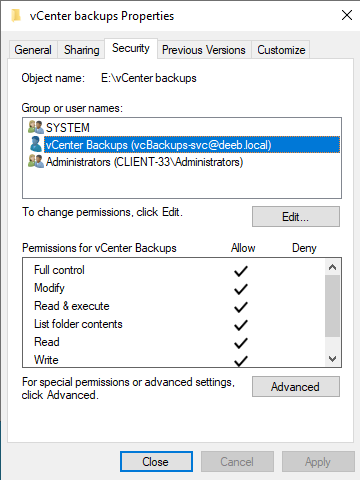Select the Customize tab

(281, 50)
